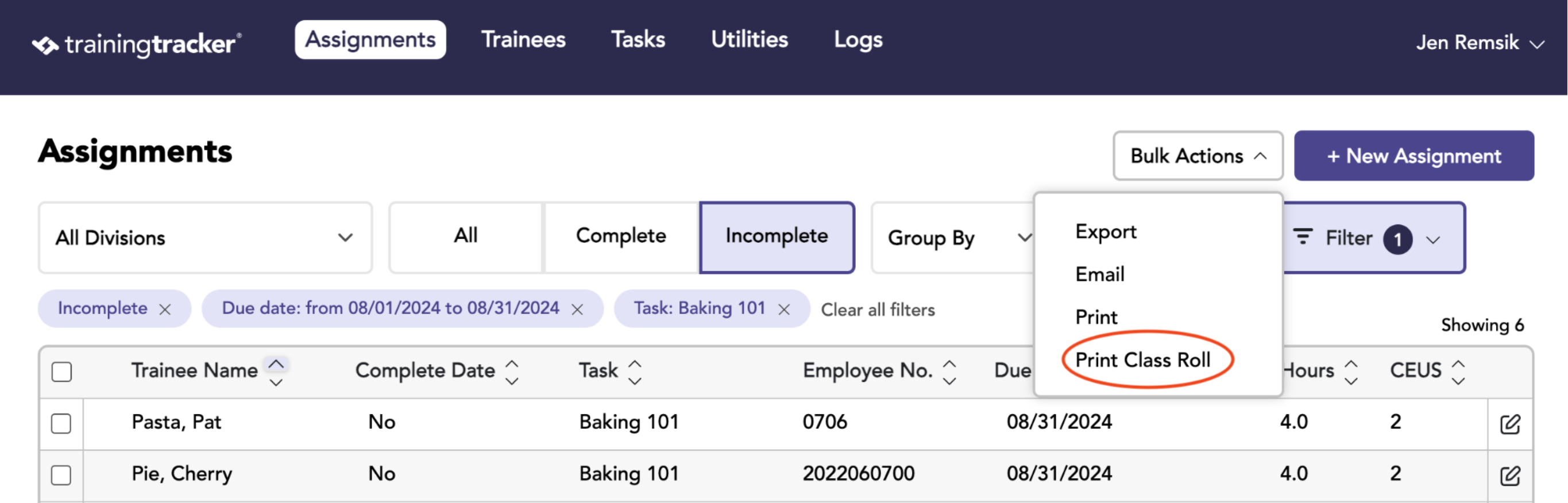Check the box for Pasta, Pat
Image resolution: width=1568 pixels, height=503 pixels.
tap(61, 423)
